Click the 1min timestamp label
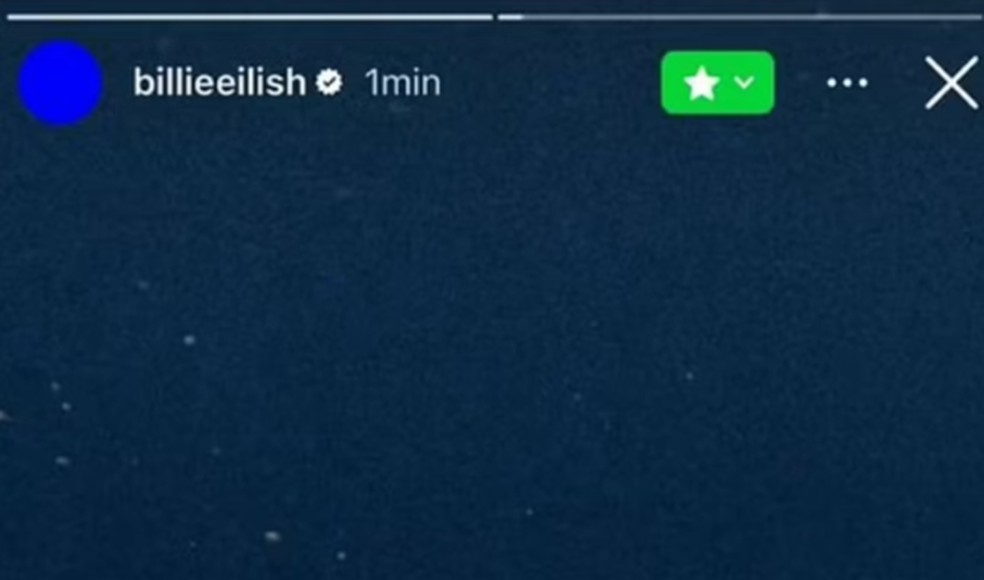This screenshot has height=580, width=984. (x=403, y=83)
